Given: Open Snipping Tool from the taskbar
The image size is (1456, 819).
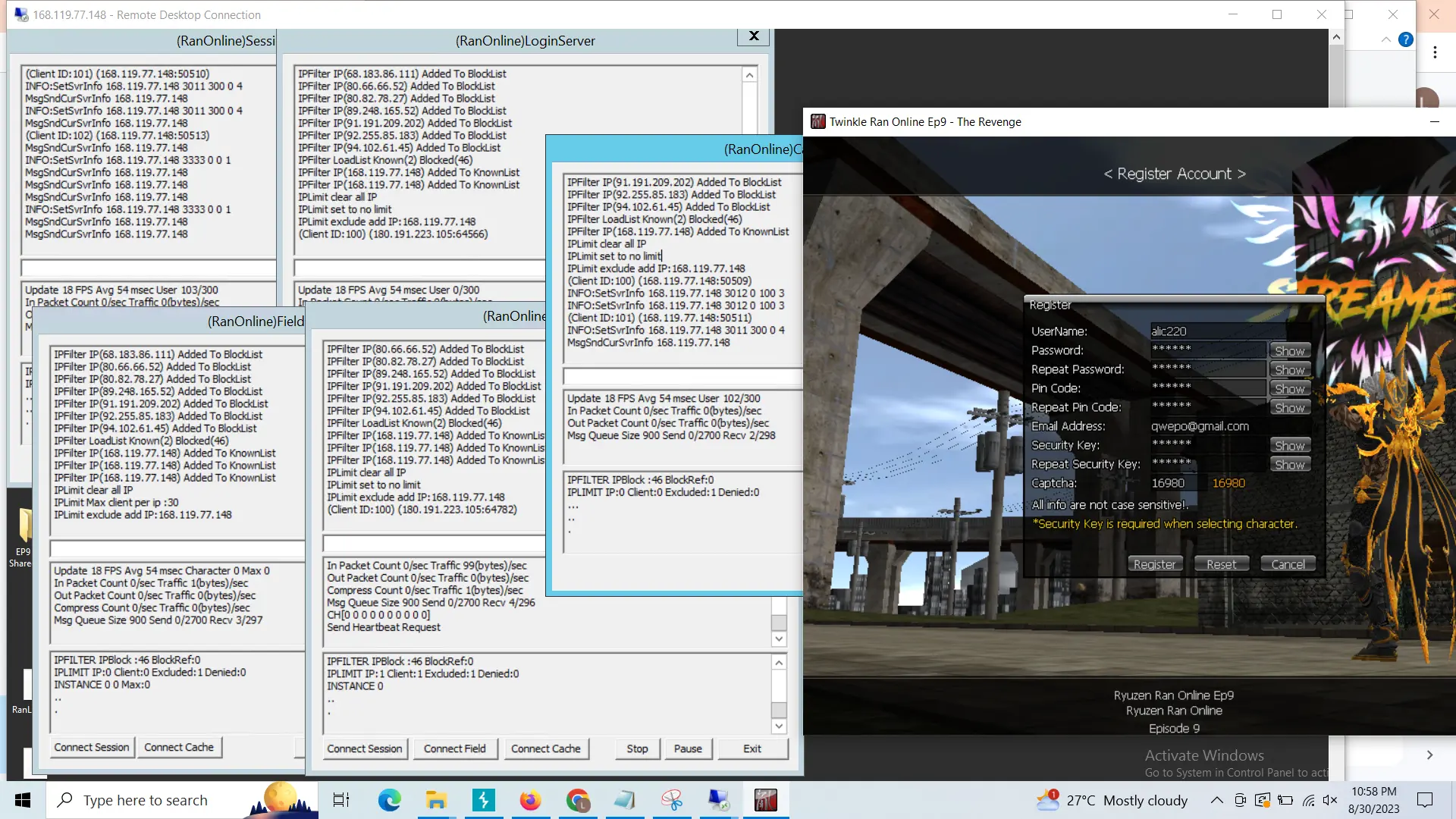Looking at the screenshot, I should [x=671, y=800].
